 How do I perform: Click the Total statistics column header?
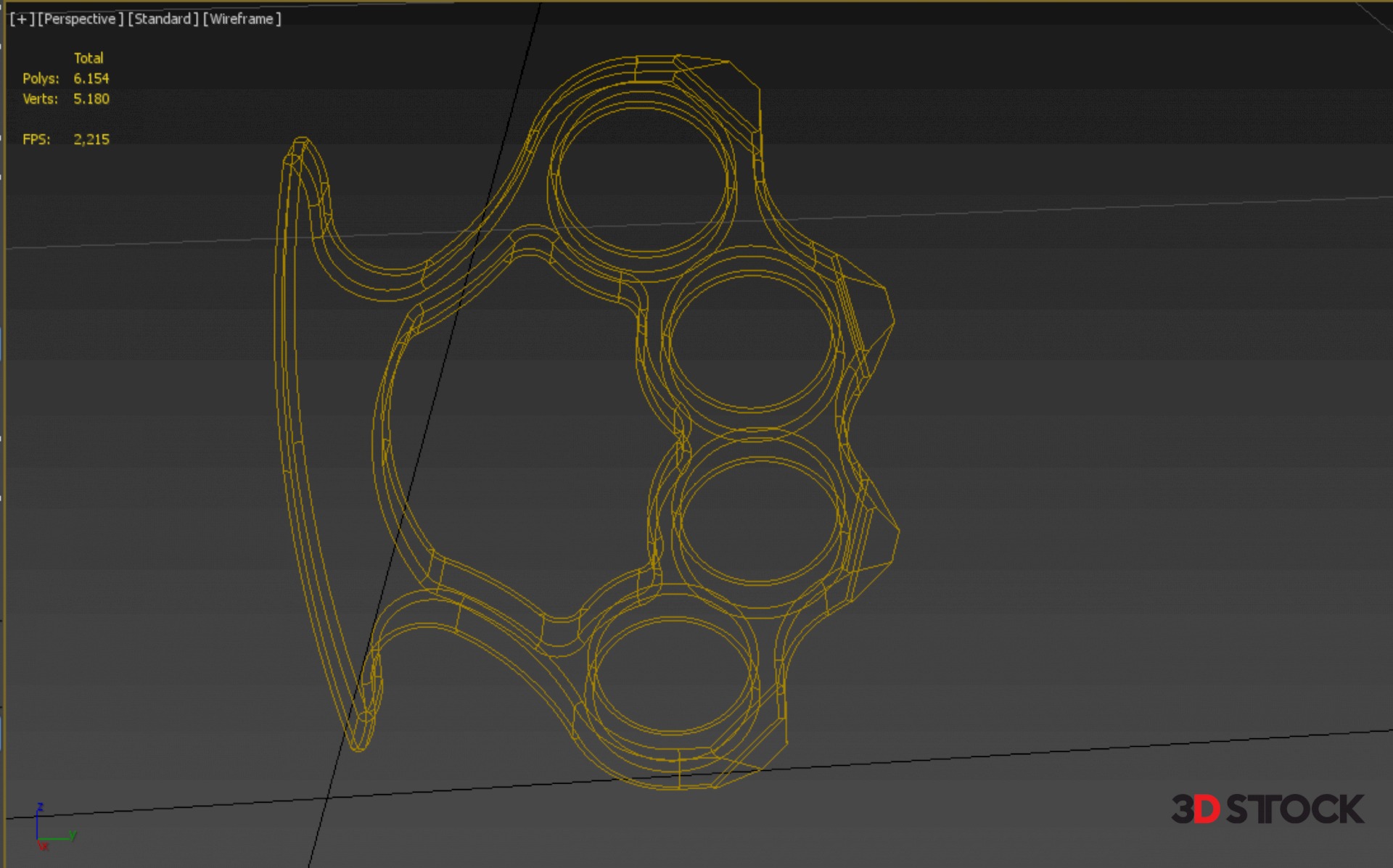pos(89,58)
